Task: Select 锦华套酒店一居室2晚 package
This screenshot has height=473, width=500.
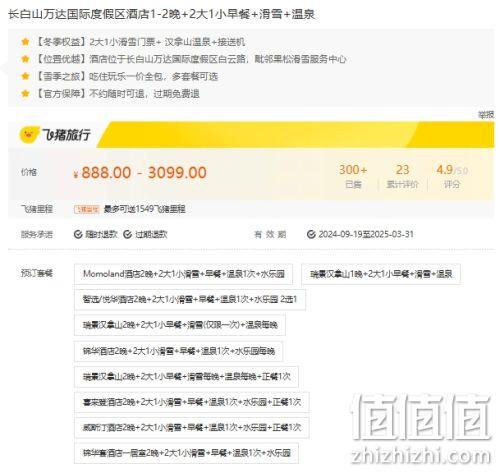Action: click(x=186, y=453)
